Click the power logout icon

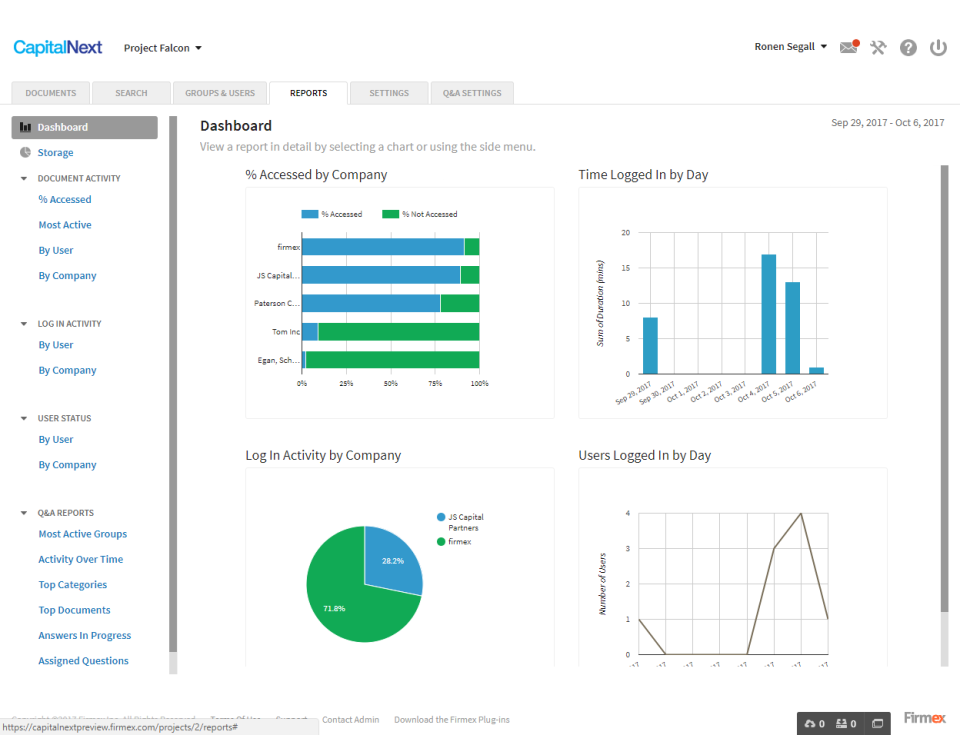point(938,47)
